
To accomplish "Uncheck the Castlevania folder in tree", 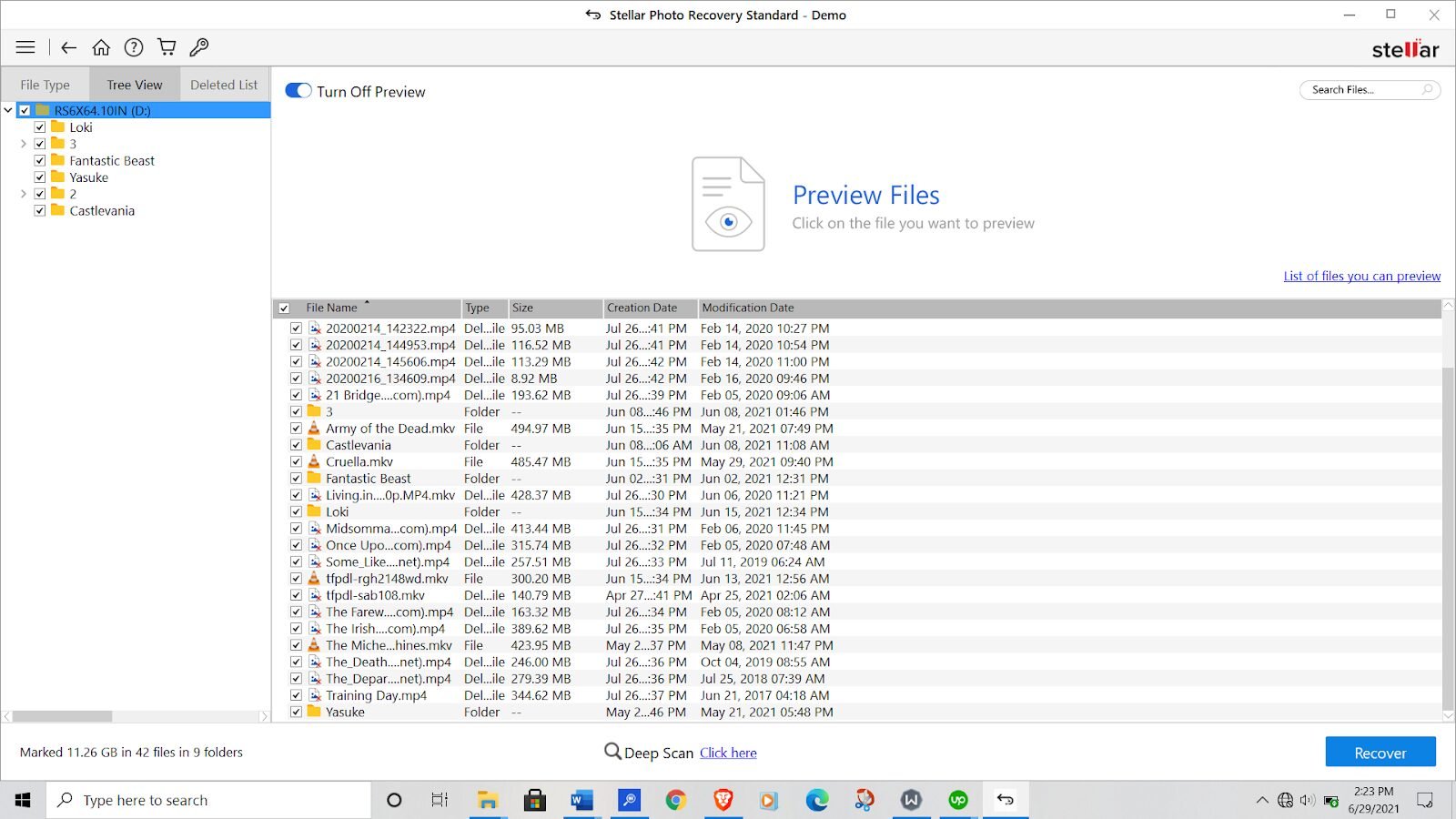I will [40, 210].
